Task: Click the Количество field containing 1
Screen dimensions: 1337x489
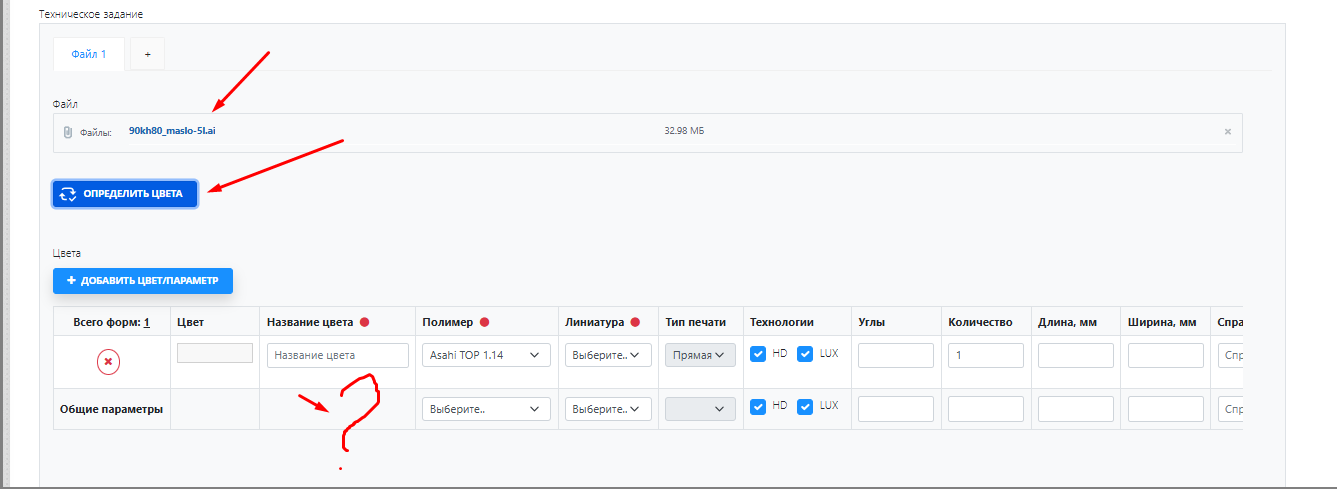Action: point(986,355)
